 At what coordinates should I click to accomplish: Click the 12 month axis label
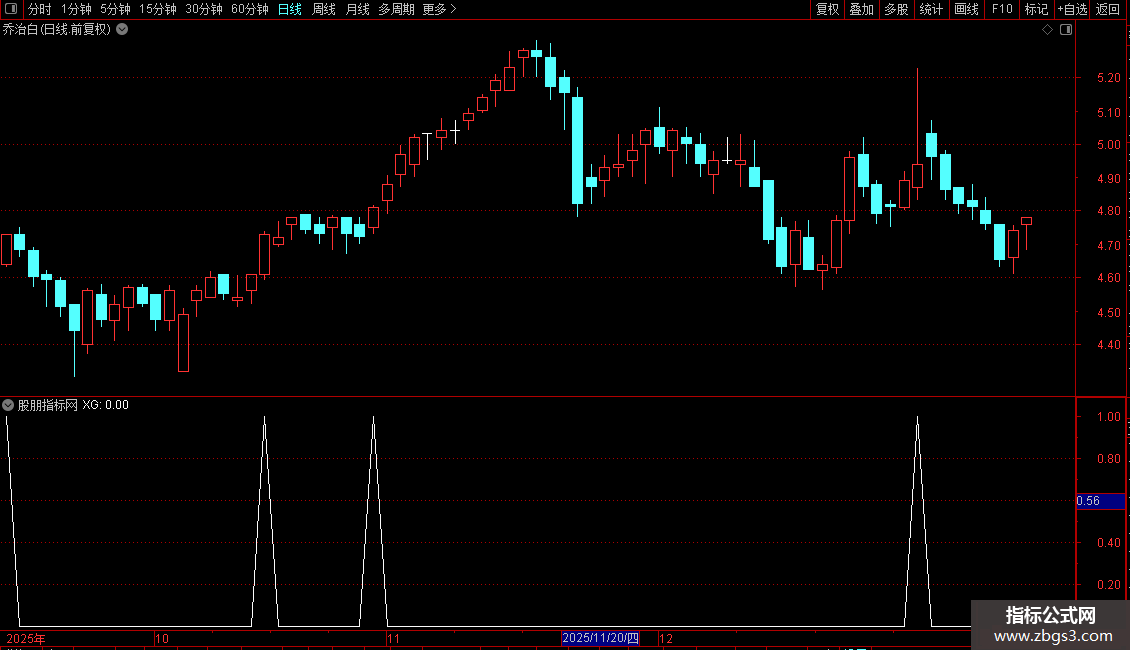[666, 638]
